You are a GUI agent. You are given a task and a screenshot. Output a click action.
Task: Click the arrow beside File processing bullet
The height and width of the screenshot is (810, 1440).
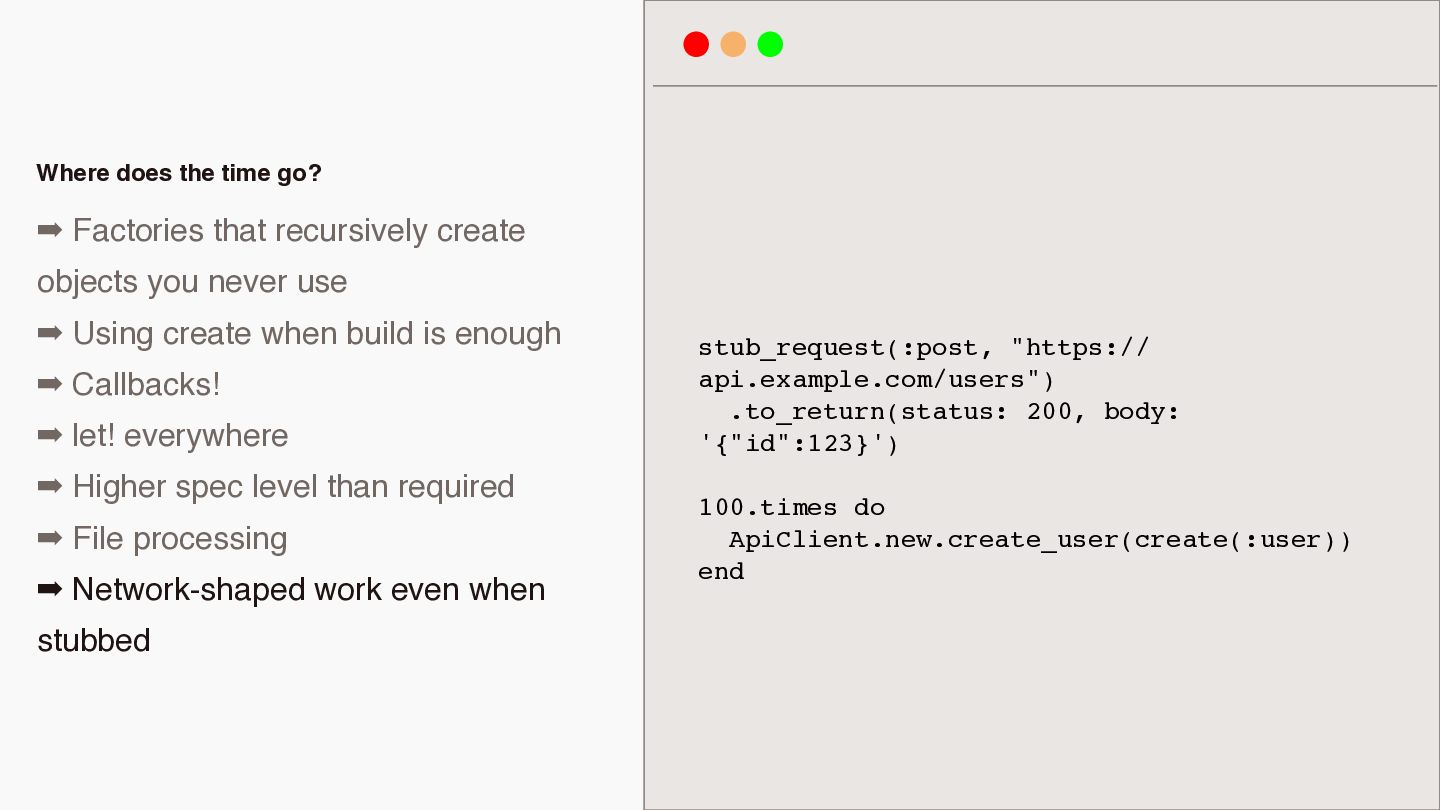coord(49,539)
